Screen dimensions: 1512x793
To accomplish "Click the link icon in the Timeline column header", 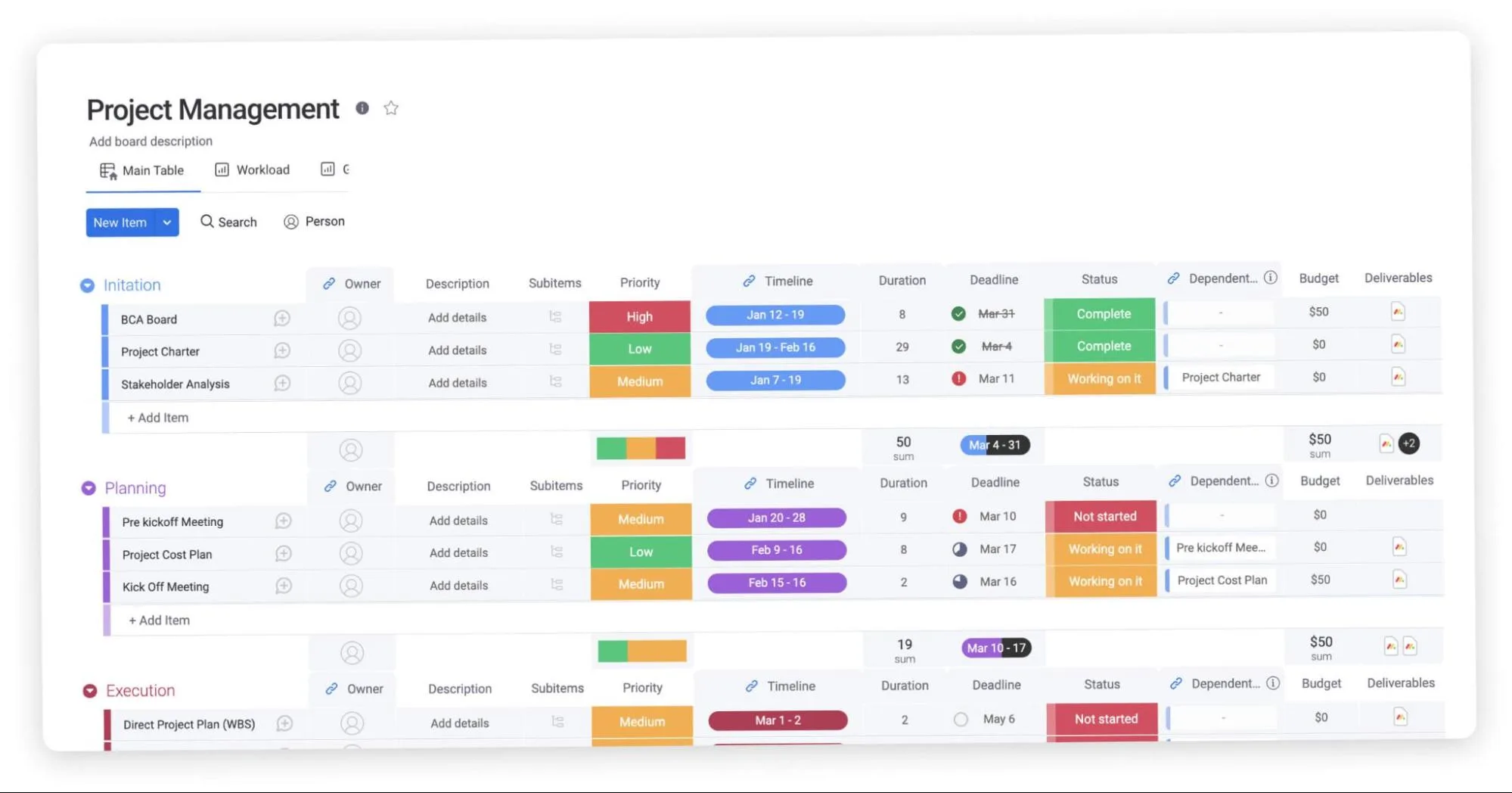I will click(750, 280).
